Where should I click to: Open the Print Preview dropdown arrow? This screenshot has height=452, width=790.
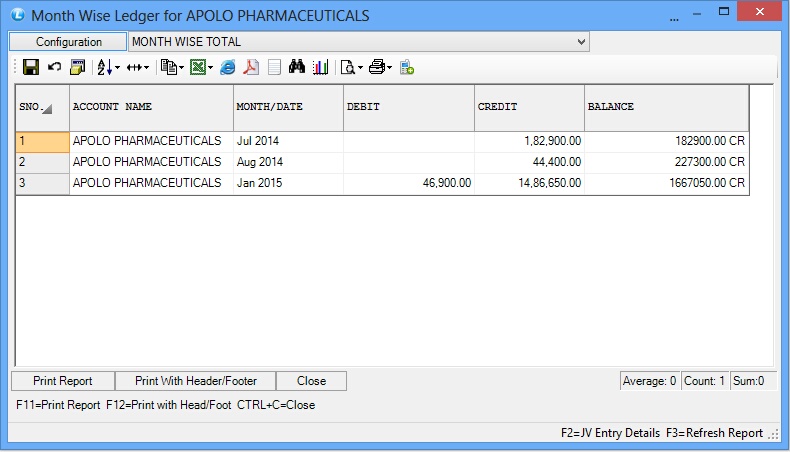click(x=360, y=67)
